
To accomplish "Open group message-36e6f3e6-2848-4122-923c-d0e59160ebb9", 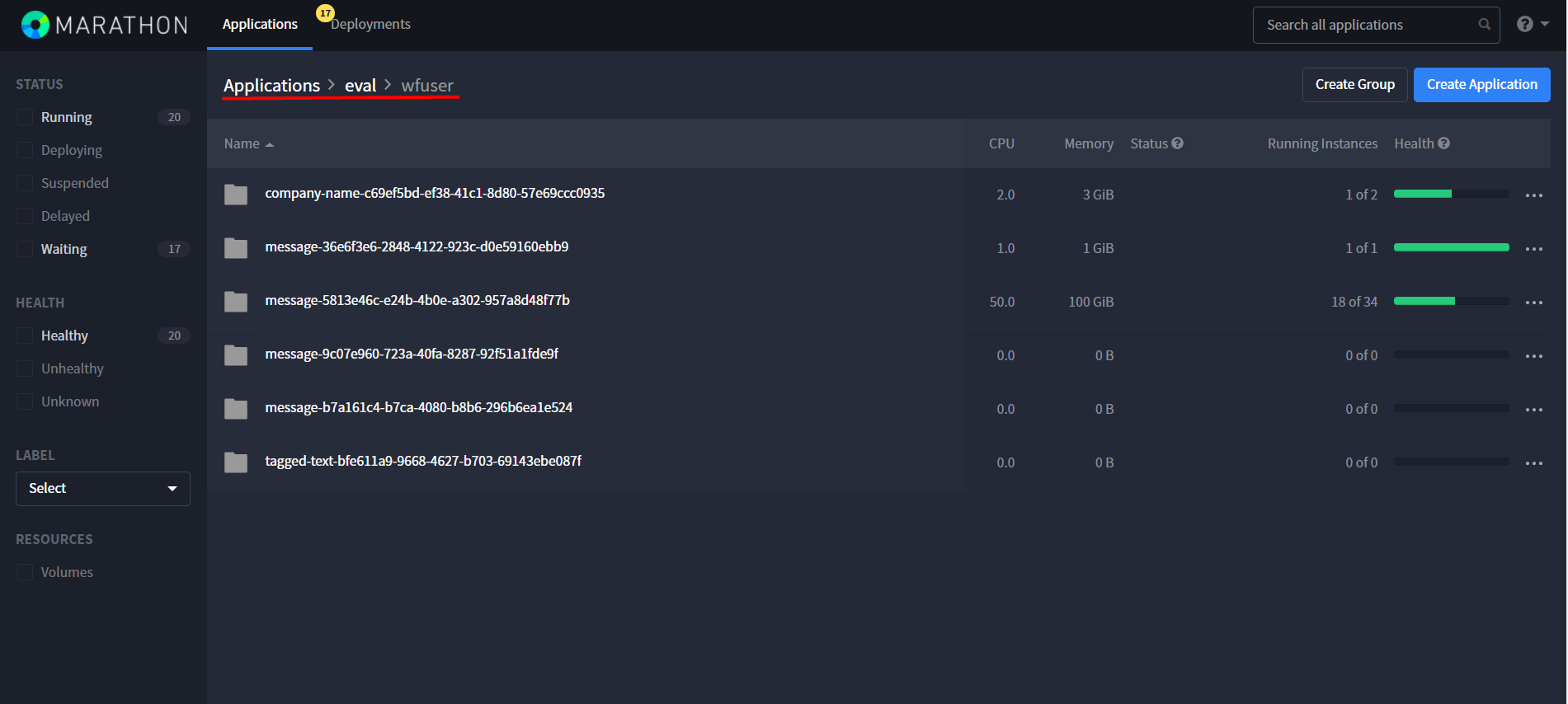I will 417,246.
